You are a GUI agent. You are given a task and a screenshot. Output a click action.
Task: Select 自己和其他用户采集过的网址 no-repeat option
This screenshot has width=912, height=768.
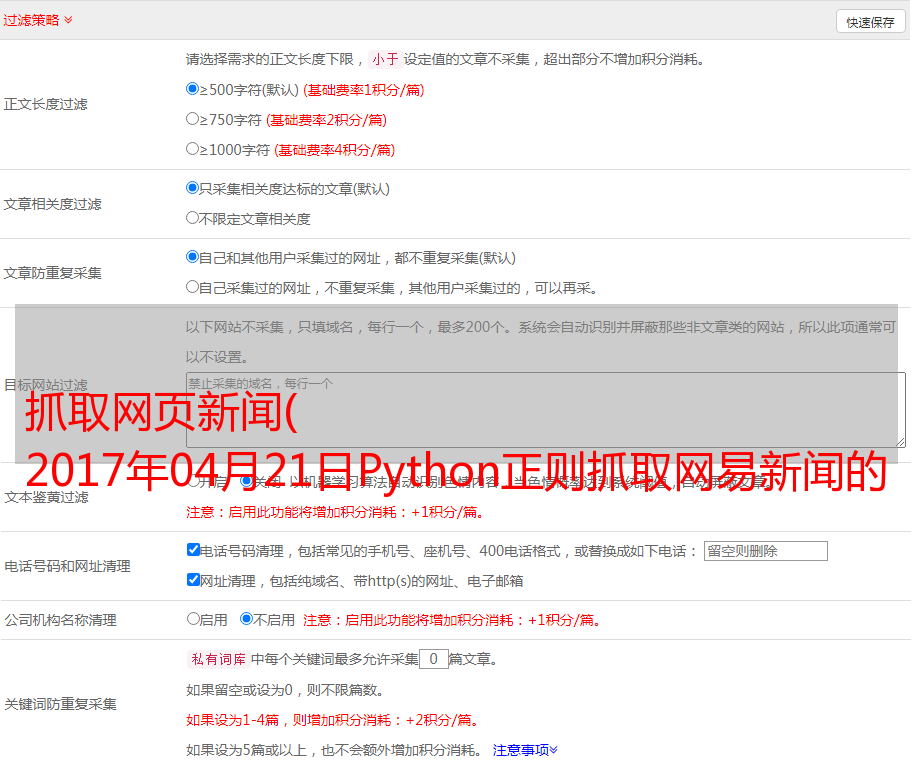tap(193, 257)
